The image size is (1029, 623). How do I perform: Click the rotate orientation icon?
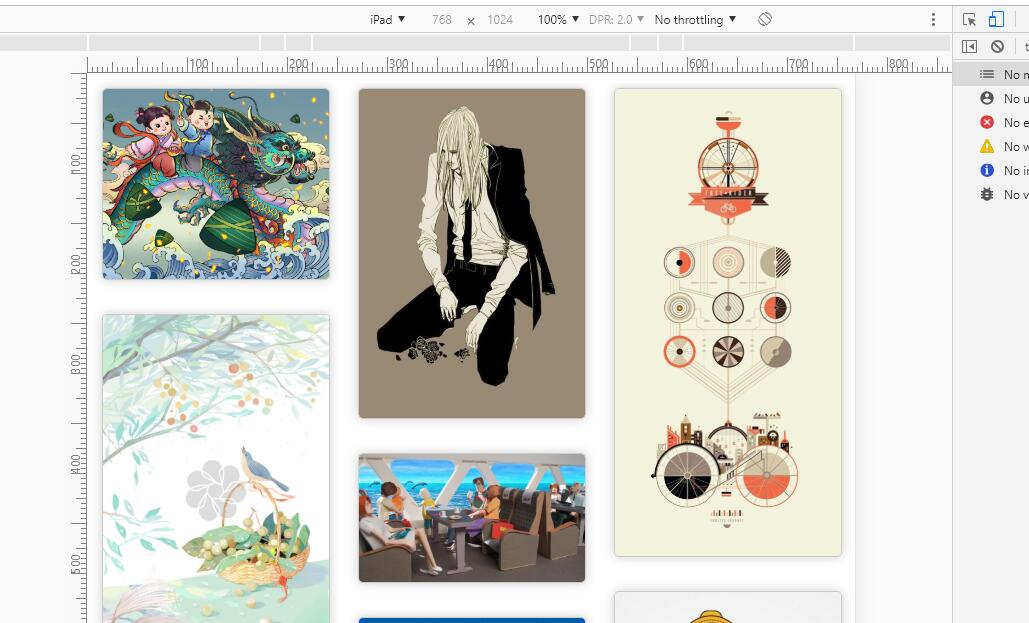(x=765, y=19)
